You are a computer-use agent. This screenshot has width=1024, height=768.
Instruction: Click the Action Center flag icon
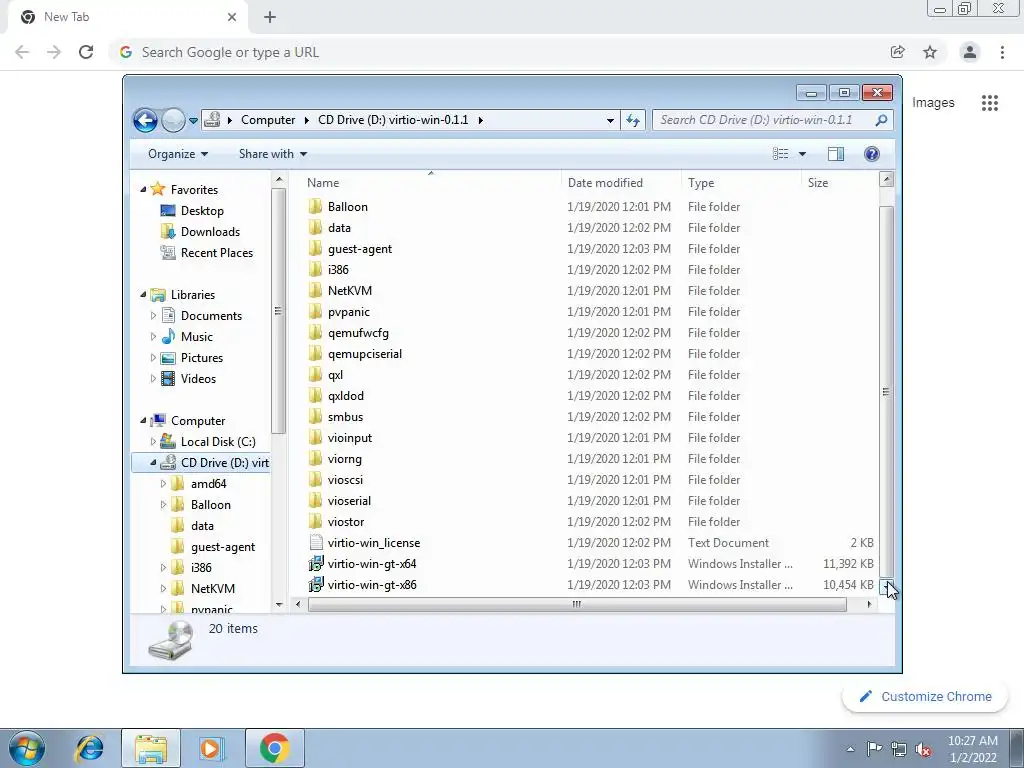pos(874,749)
